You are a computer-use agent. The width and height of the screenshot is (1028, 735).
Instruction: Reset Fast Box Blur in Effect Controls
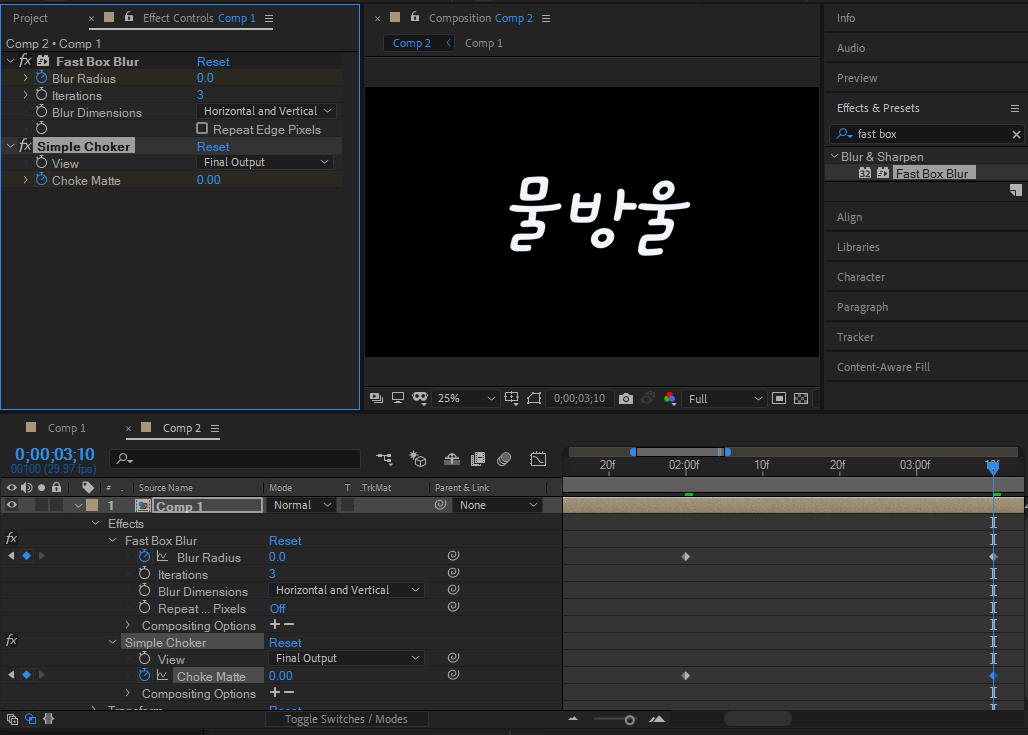point(213,62)
